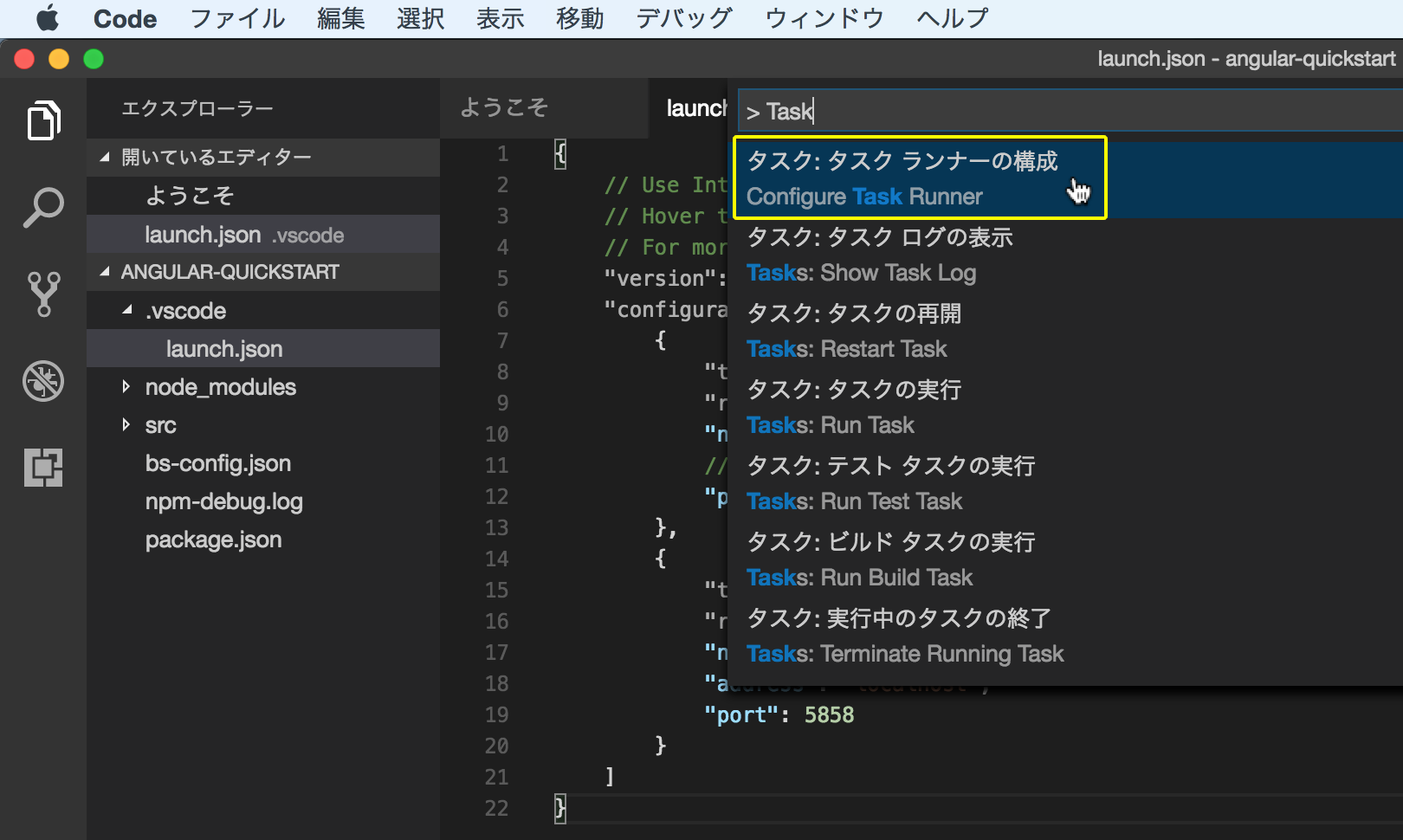Click the Apple menu icon
This screenshot has height=840, width=1403.
point(48,18)
